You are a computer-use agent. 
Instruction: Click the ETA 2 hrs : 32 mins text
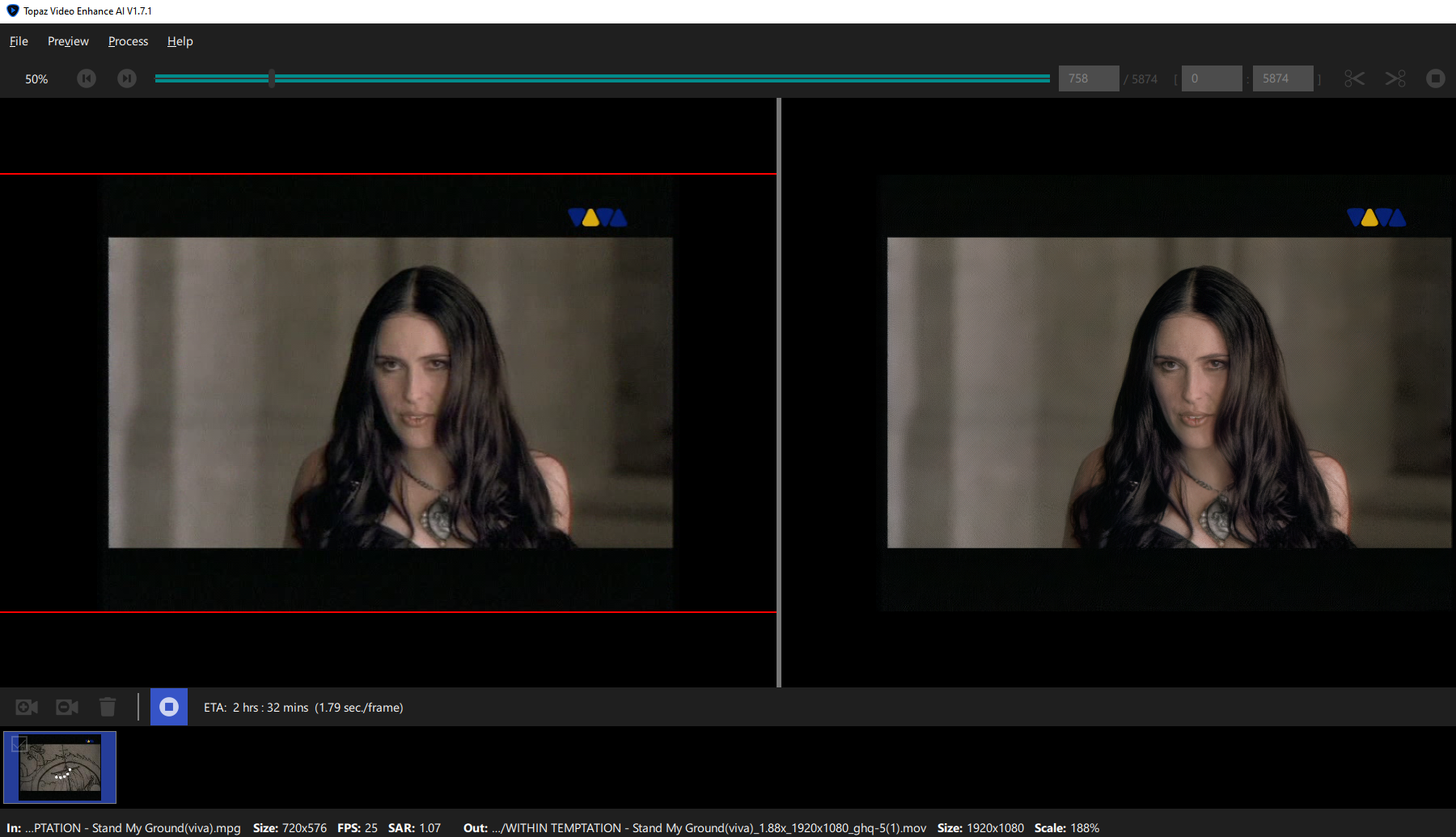click(x=303, y=708)
